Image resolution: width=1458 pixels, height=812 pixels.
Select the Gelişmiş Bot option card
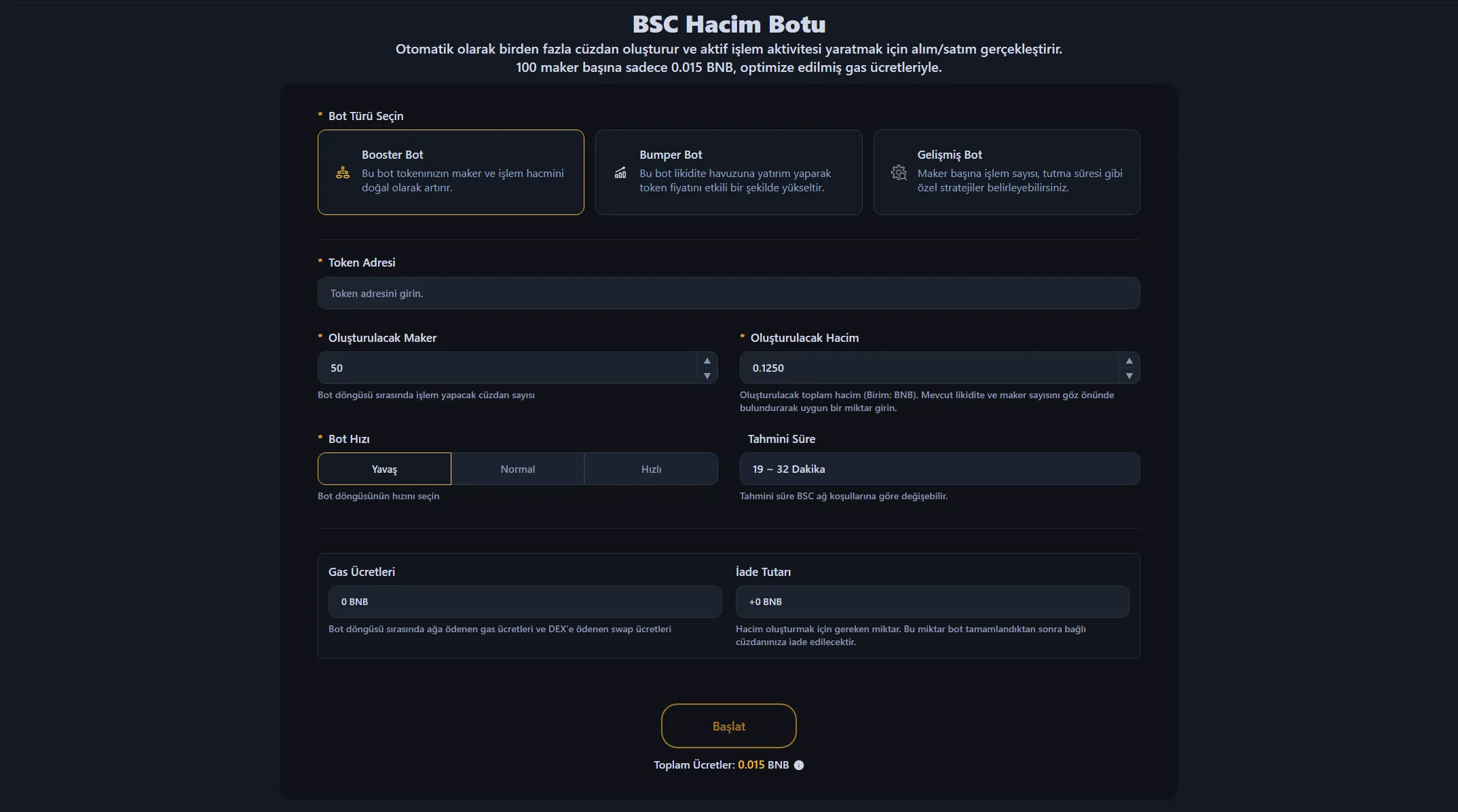tap(1007, 172)
